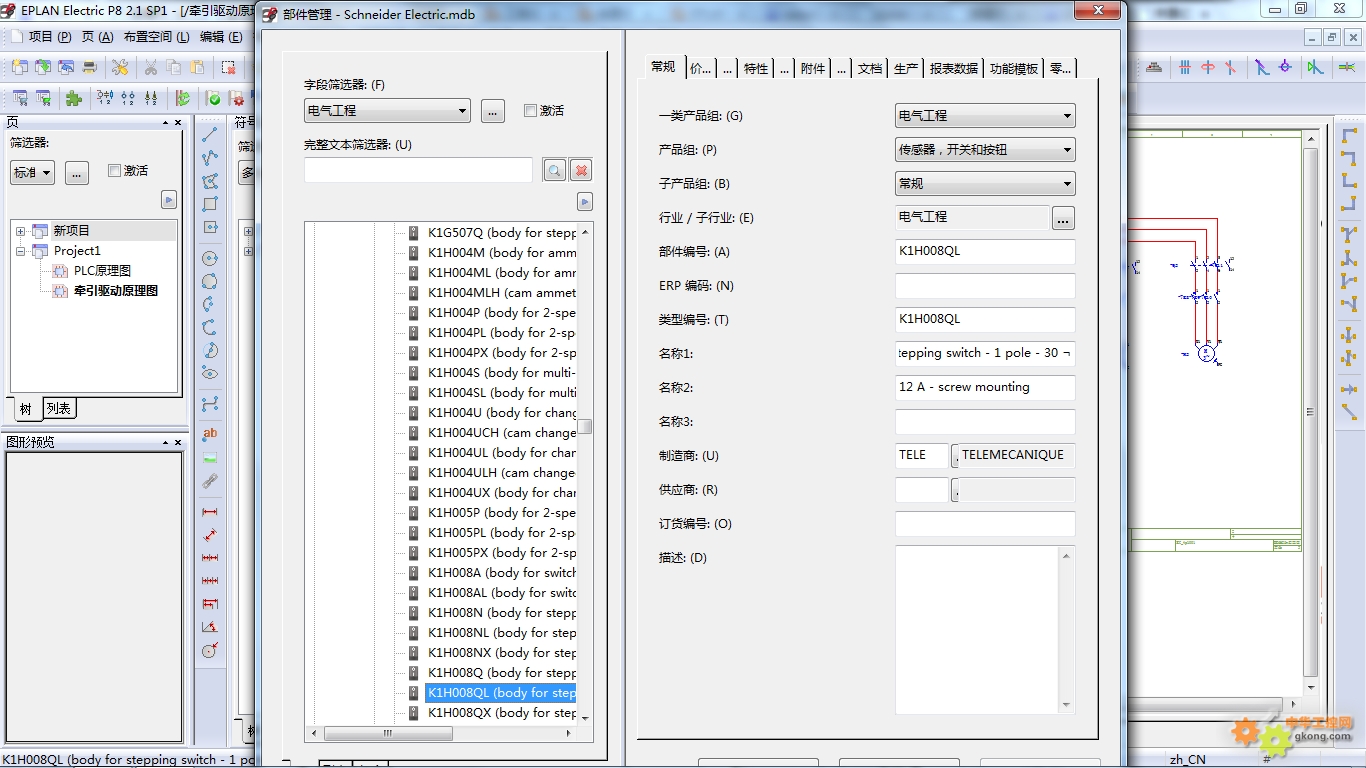Switch to the 列表 tab in page navigator
The width and height of the screenshot is (1366, 768).
59,408
